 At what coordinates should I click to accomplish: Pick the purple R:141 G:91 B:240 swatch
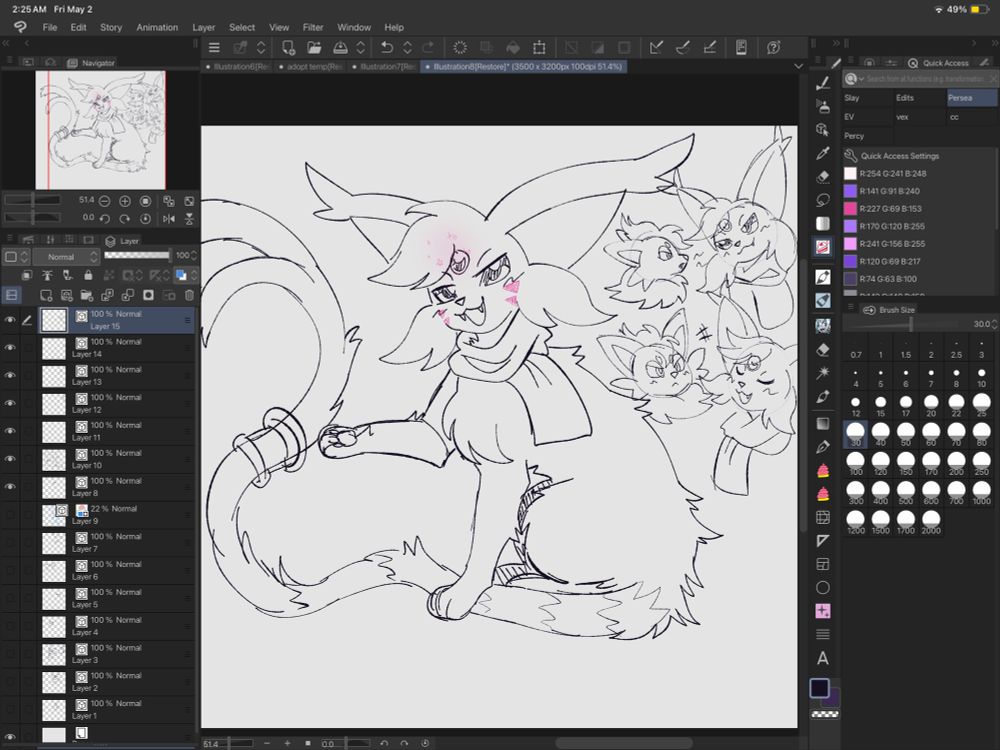pos(850,191)
